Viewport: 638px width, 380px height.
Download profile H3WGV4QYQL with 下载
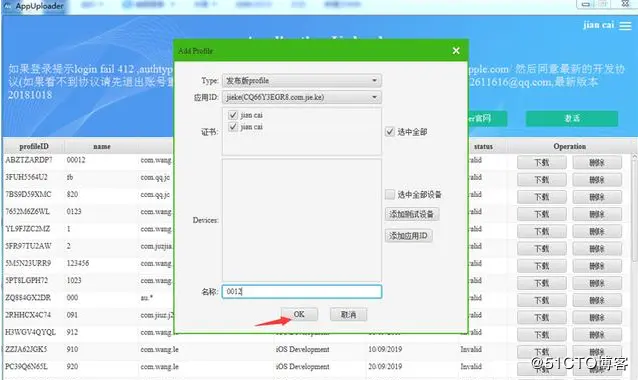(x=542, y=335)
